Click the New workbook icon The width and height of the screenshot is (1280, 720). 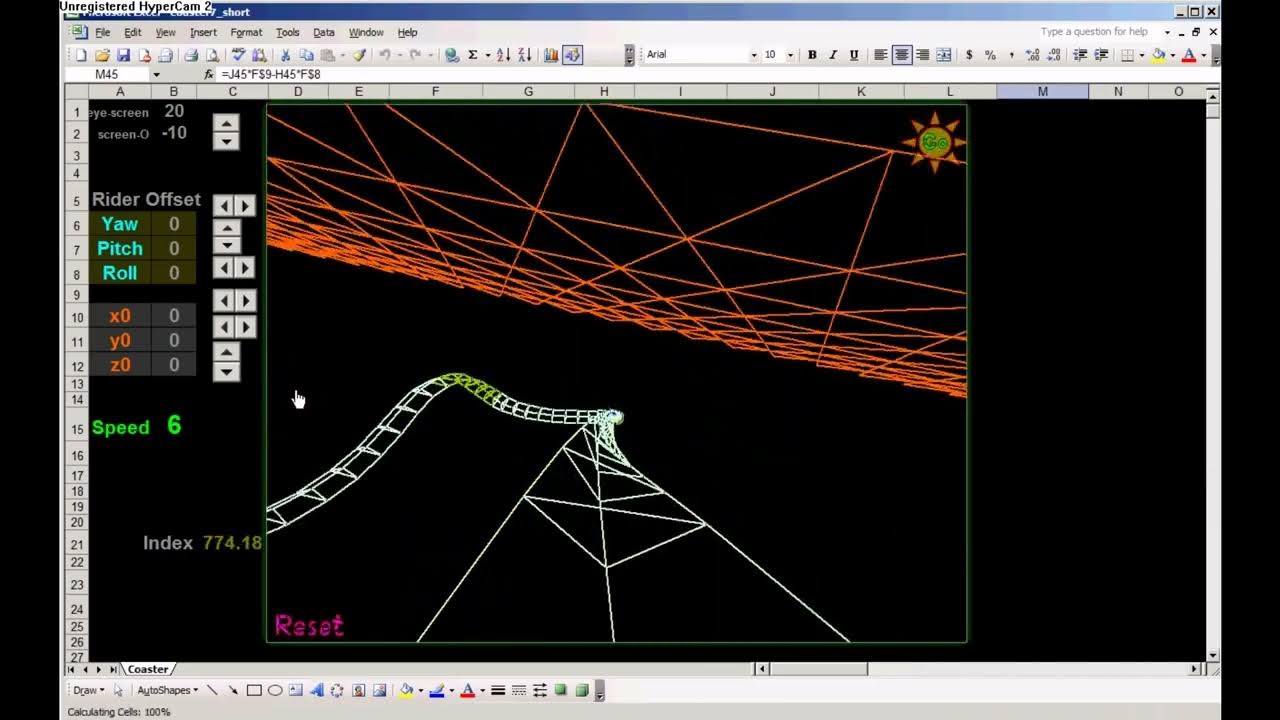pos(80,55)
